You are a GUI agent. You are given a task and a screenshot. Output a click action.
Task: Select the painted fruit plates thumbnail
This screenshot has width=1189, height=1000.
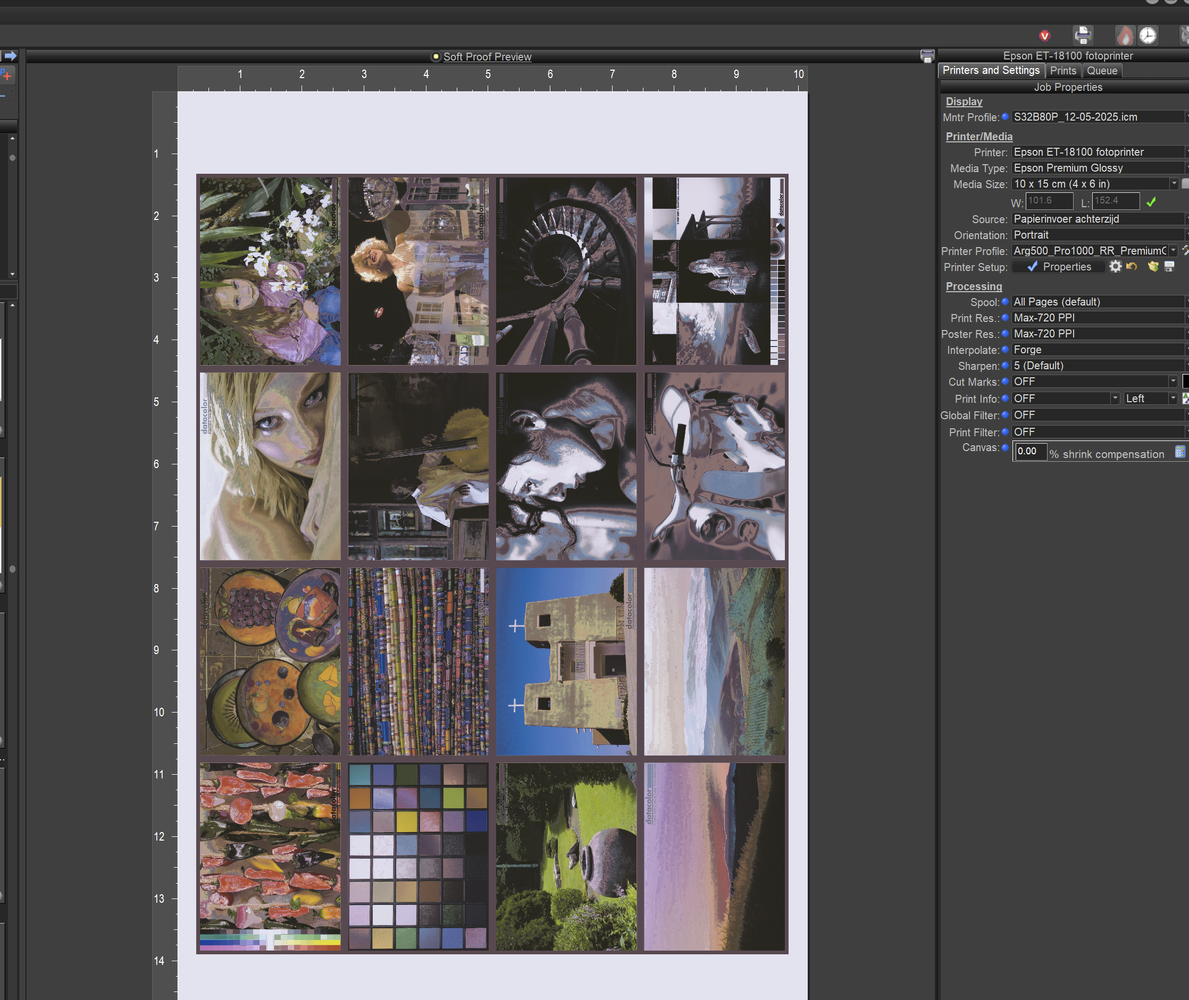[x=270, y=661]
